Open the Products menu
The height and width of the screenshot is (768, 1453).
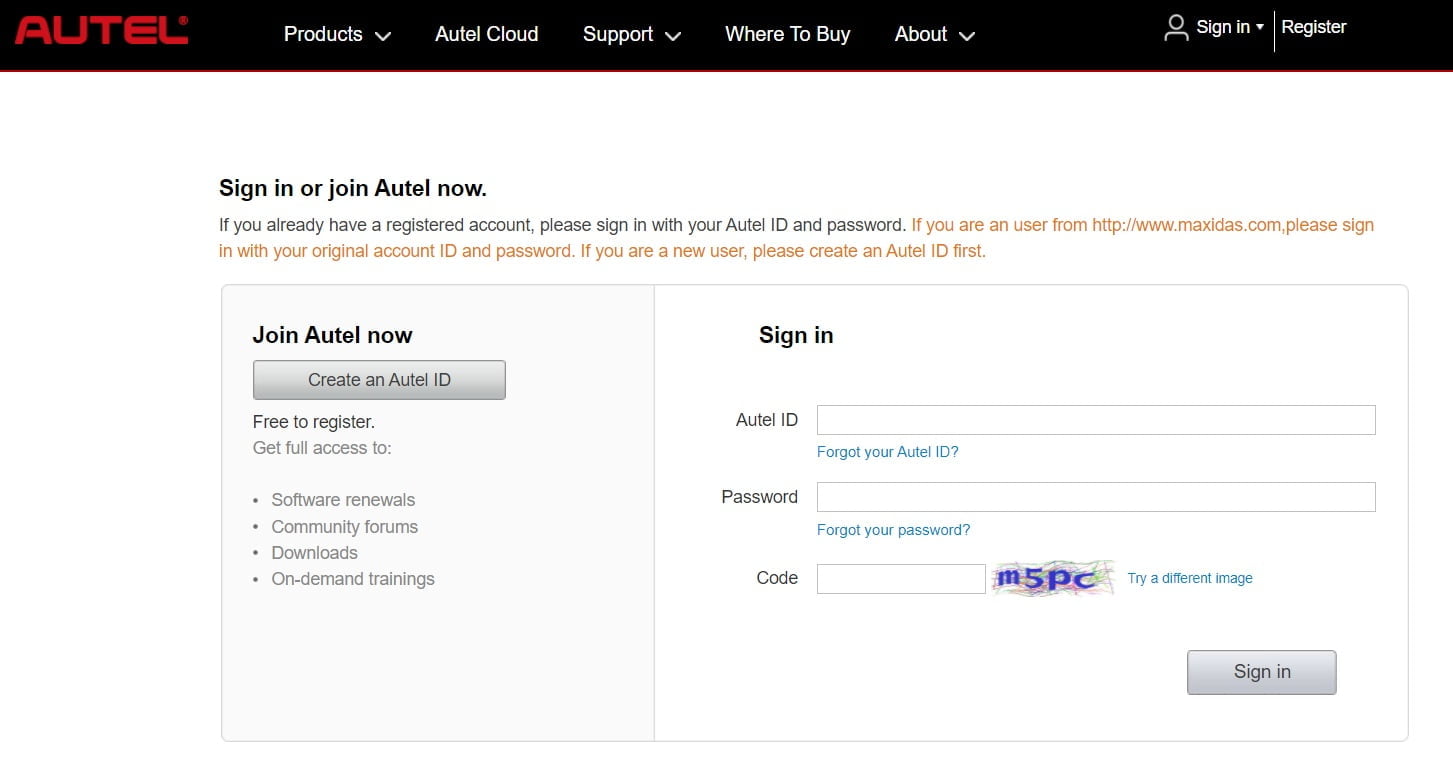(x=323, y=34)
